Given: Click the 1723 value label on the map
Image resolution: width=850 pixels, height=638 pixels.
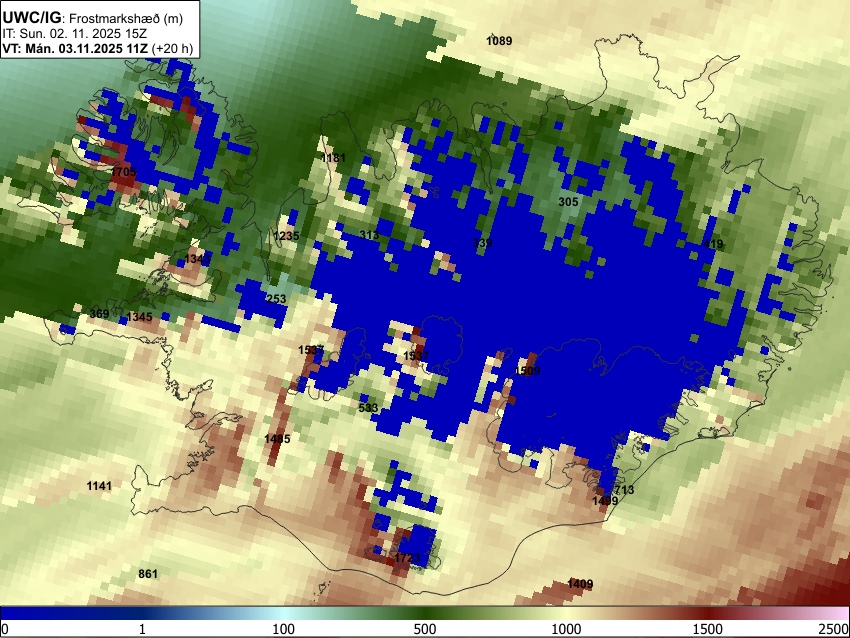Looking at the screenshot, I should (x=407, y=558).
